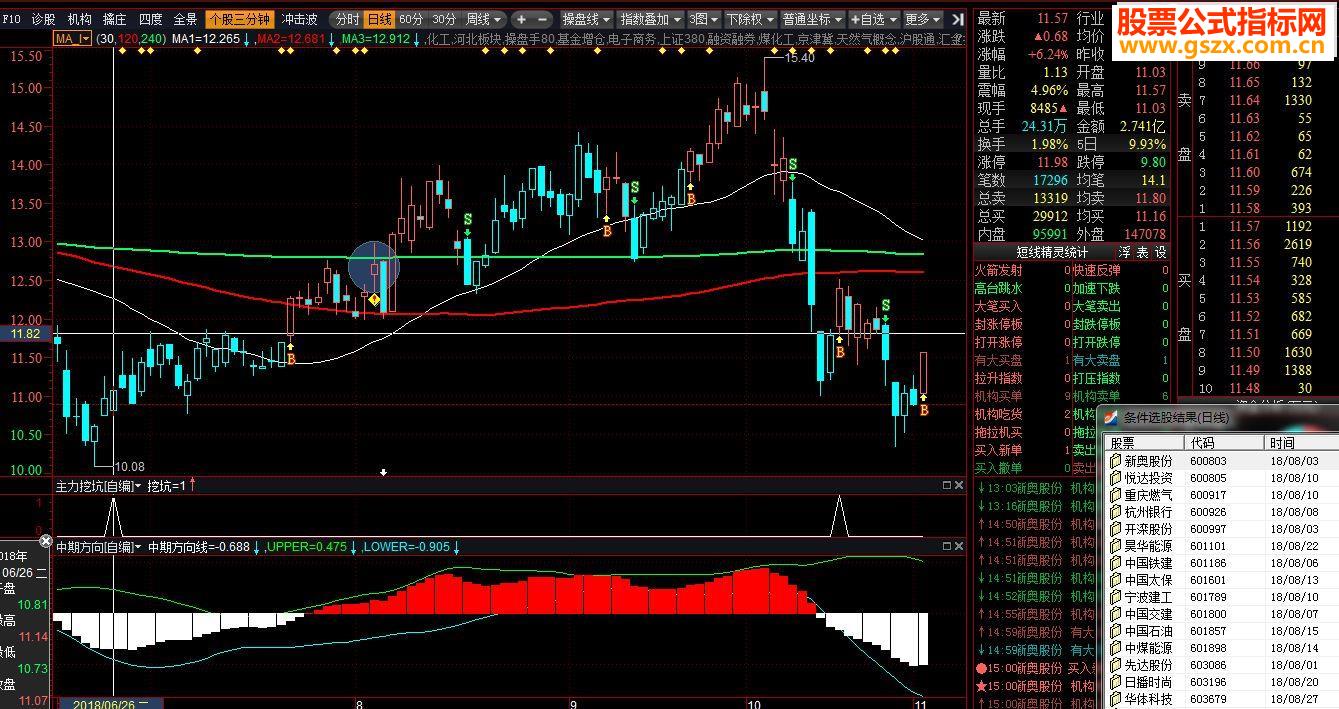The image size is (1339, 709).
Task: Open the 下除权 adjustment dropdown
Action: (x=749, y=19)
